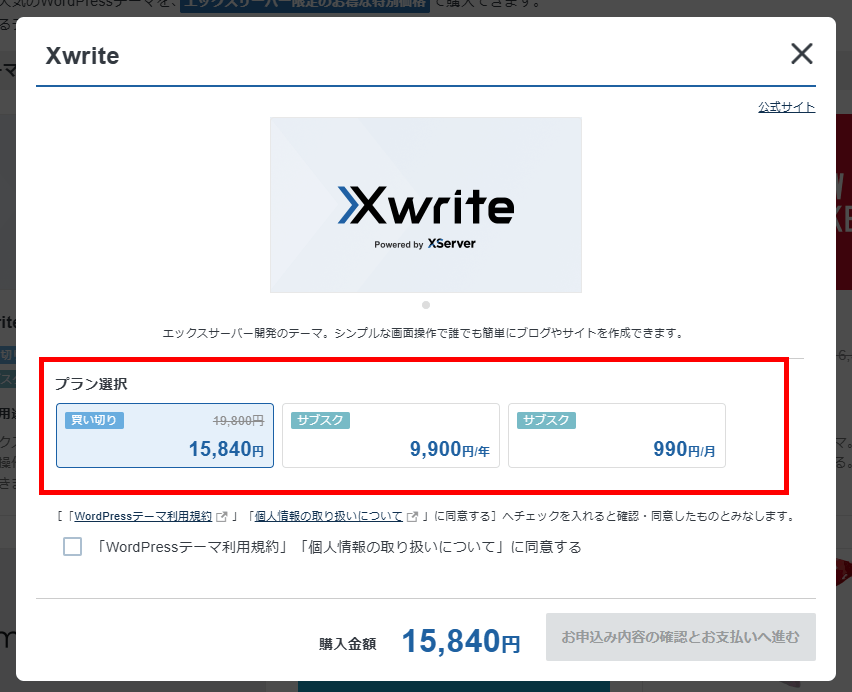Select the 990円/月 subscription plan
Viewport: 852px width, 692px height.
coord(617,435)
